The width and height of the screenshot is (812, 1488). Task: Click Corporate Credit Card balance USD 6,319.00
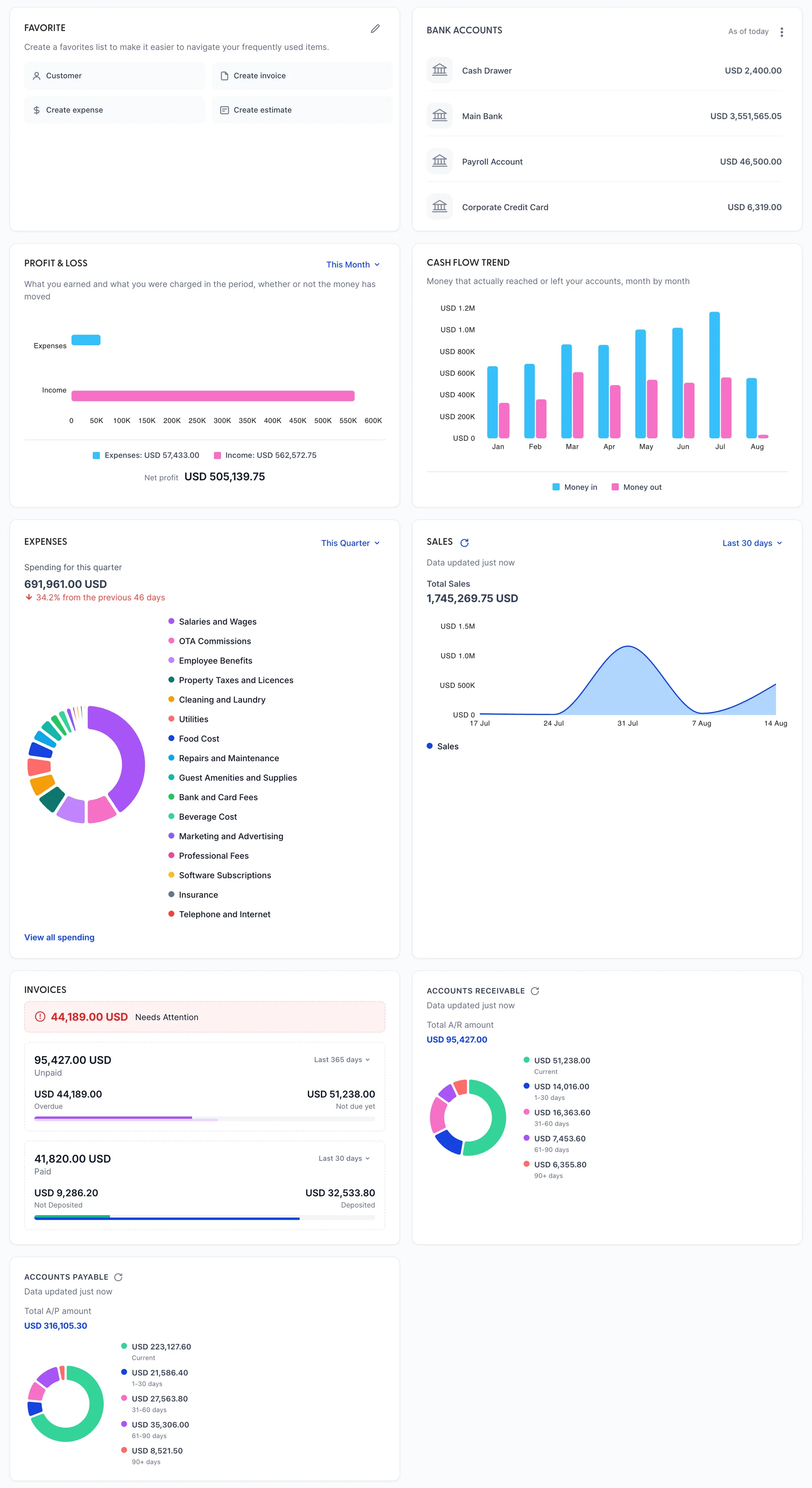(754, 207)
